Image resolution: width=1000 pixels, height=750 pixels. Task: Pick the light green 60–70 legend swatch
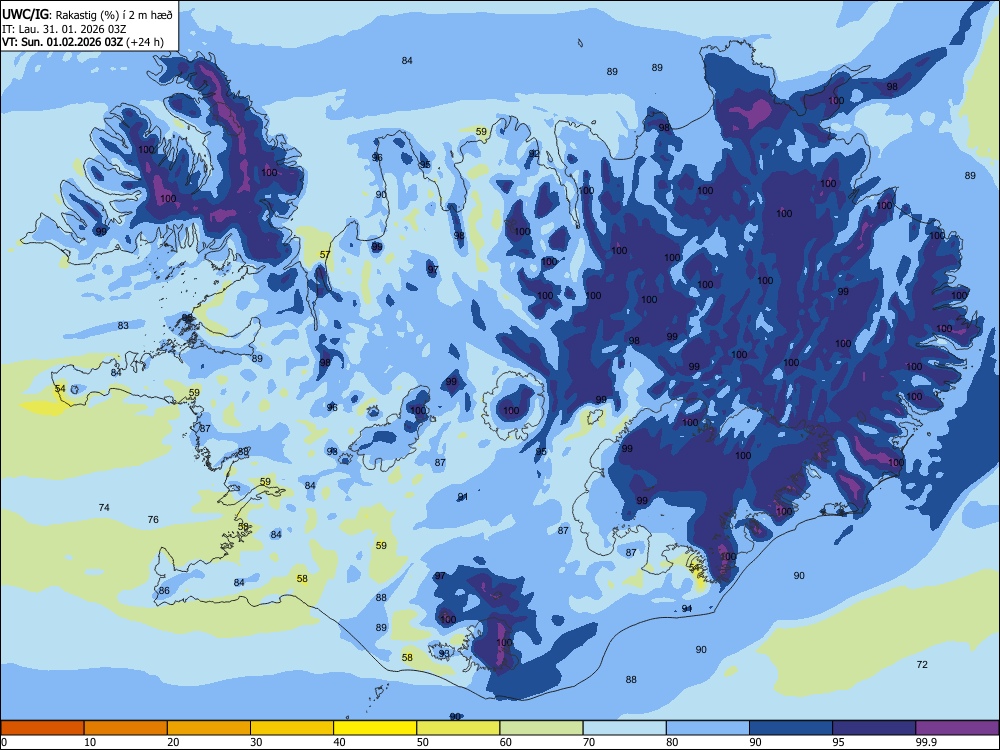(x=541, y=728)
